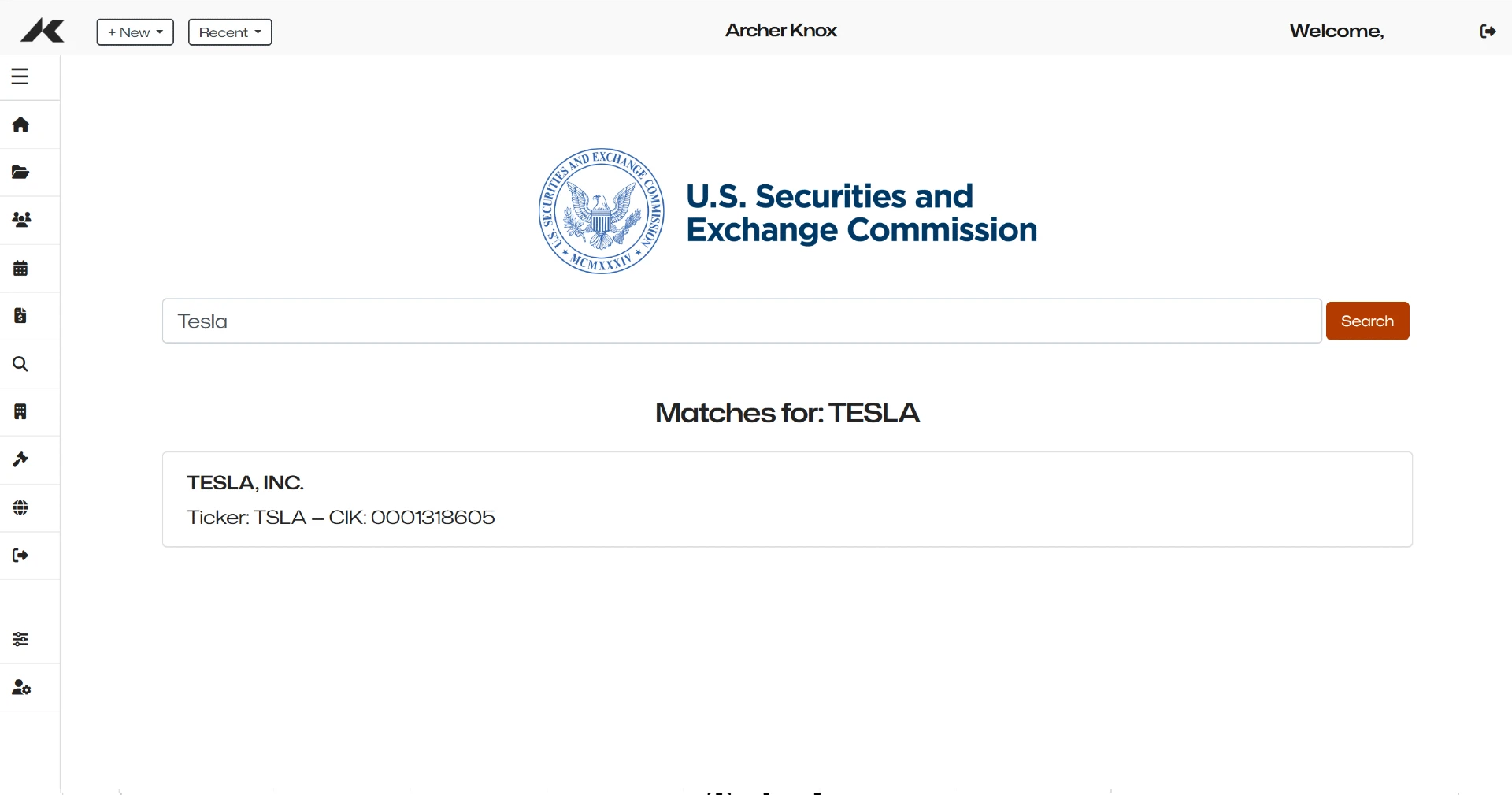This screenshot has height=795, width=1512.
Task: Open the calendar icon in the sidebar
Action: tap(20, 268)
